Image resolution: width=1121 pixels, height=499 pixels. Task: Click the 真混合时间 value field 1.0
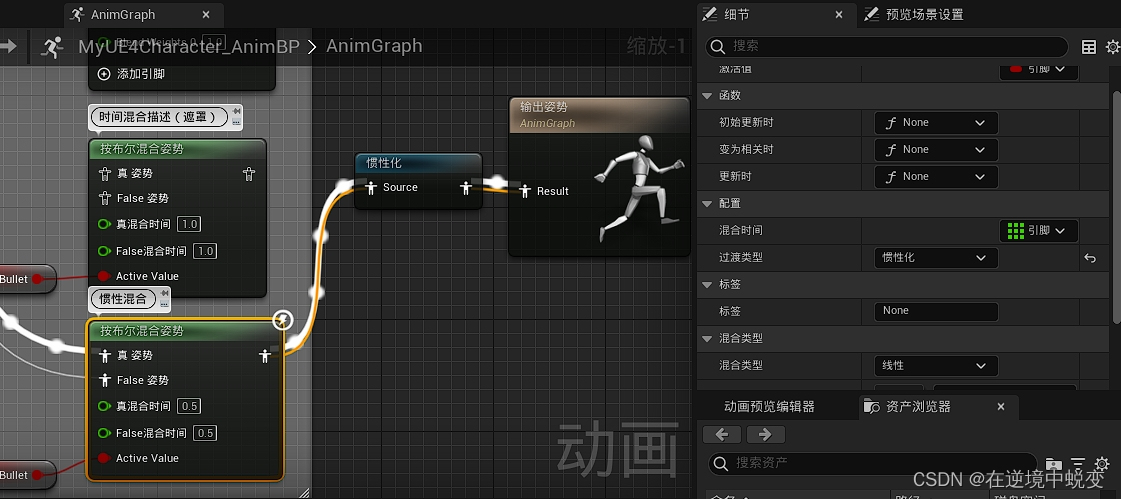coord(189,224)
